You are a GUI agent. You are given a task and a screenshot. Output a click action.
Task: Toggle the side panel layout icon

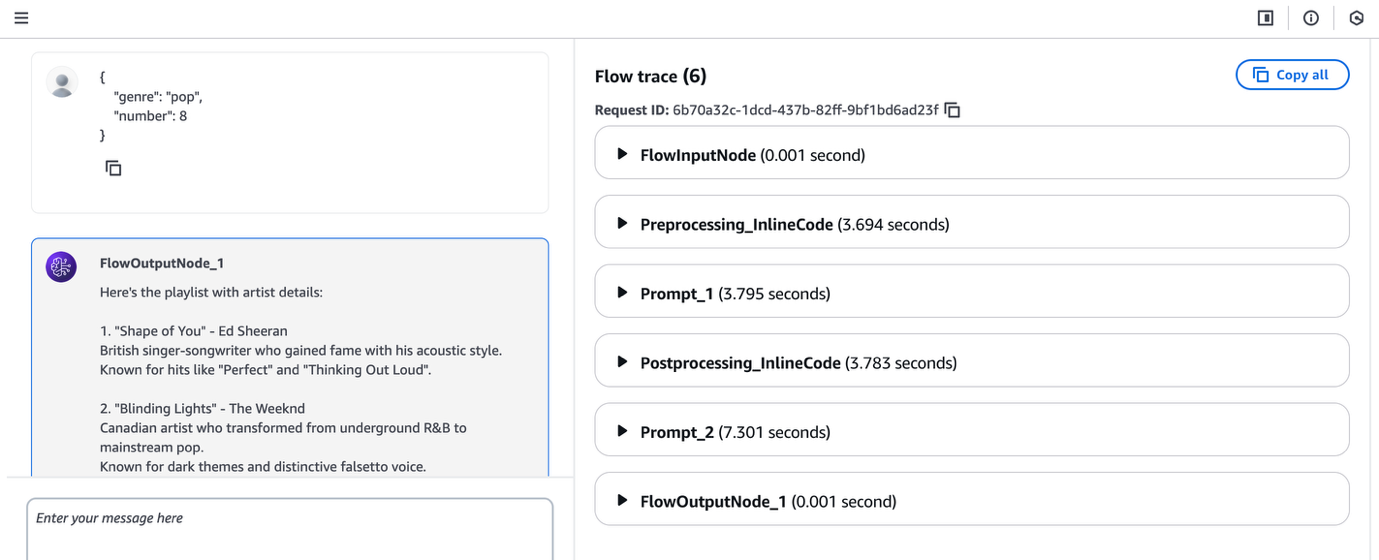click(x=1265, y=18)
